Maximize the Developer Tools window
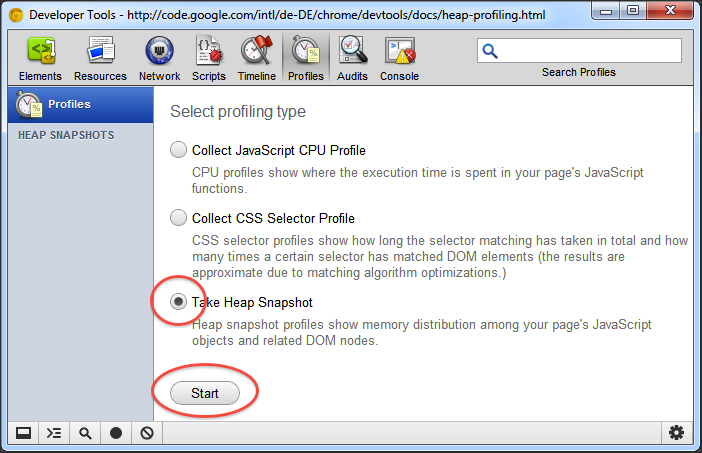The height and width of the screenshot is (453, 702). point(633,11)
